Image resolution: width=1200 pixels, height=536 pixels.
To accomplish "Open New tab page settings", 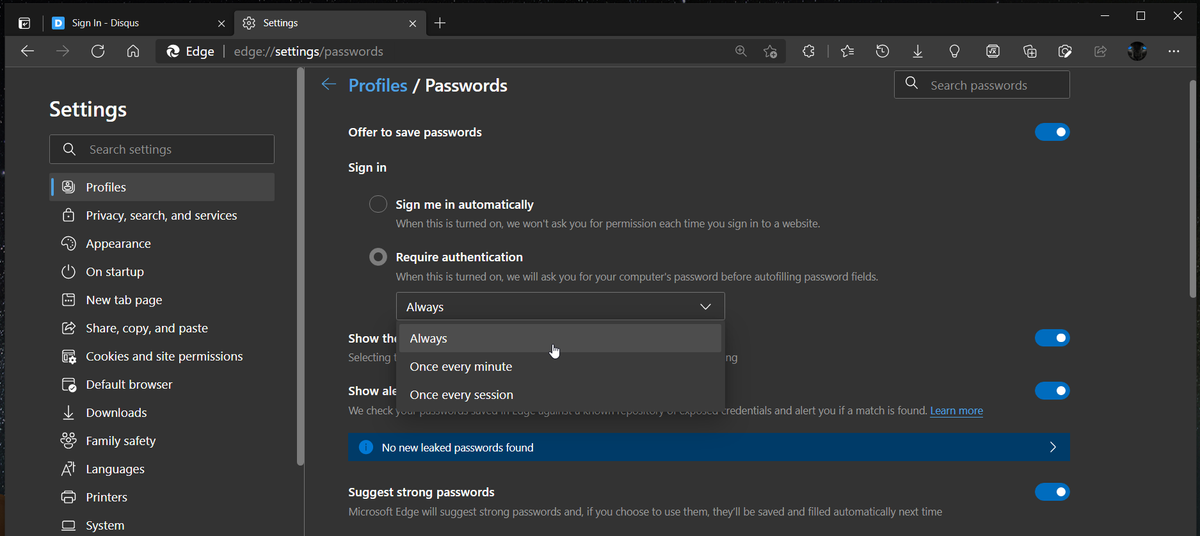I will (162, 299).
